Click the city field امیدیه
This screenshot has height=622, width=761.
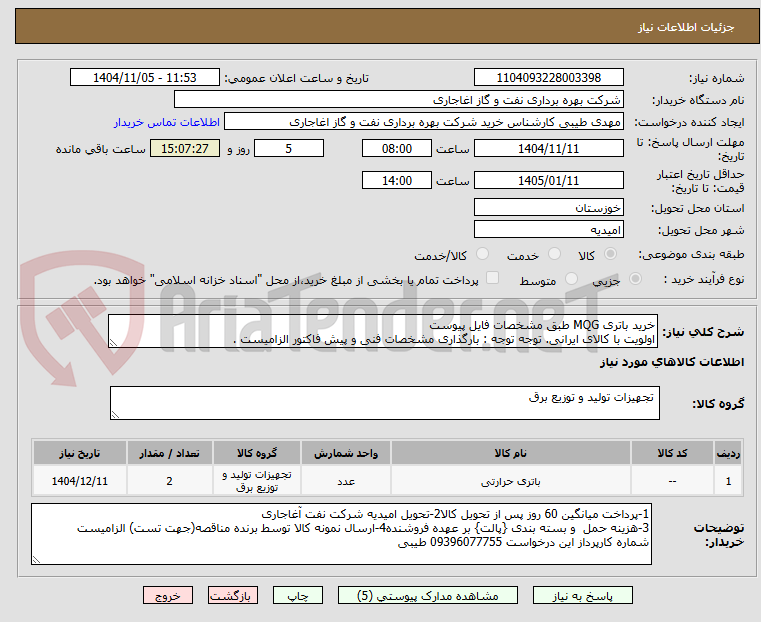click(x=548, y=229)
